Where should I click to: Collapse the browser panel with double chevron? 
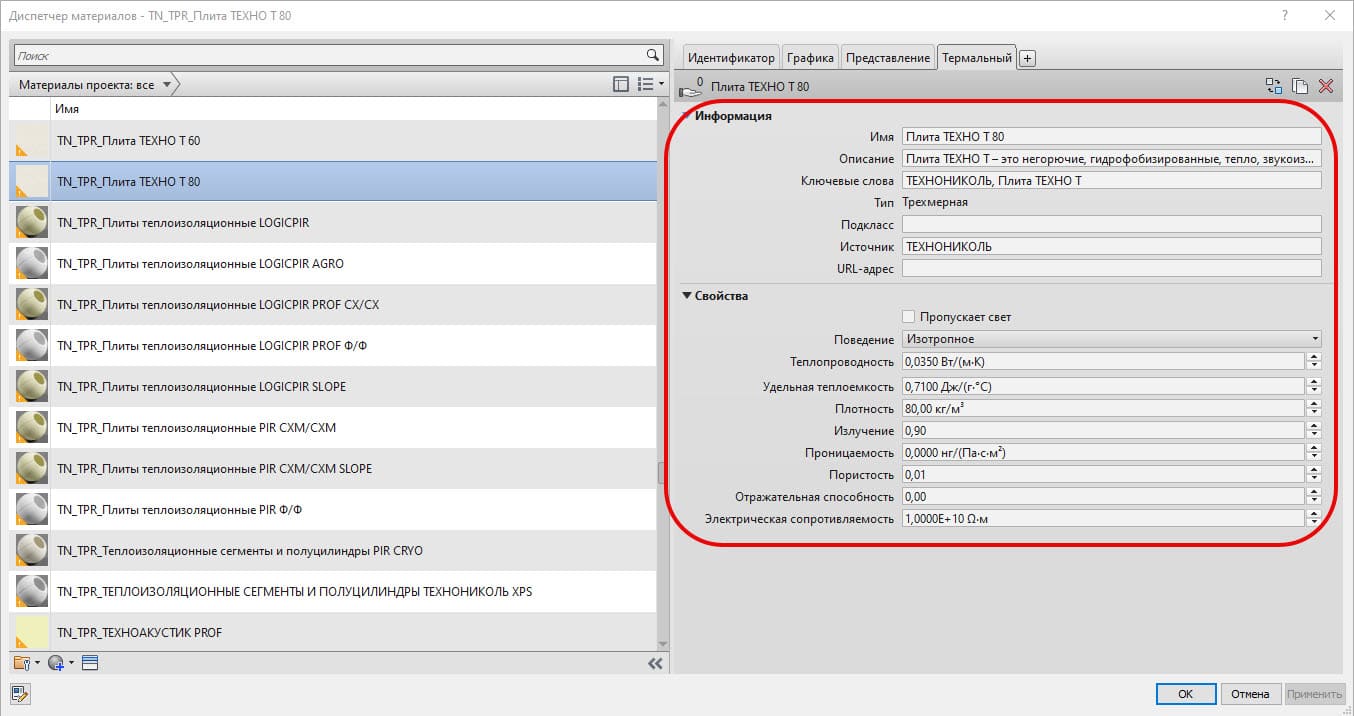[x=655, y=663]
